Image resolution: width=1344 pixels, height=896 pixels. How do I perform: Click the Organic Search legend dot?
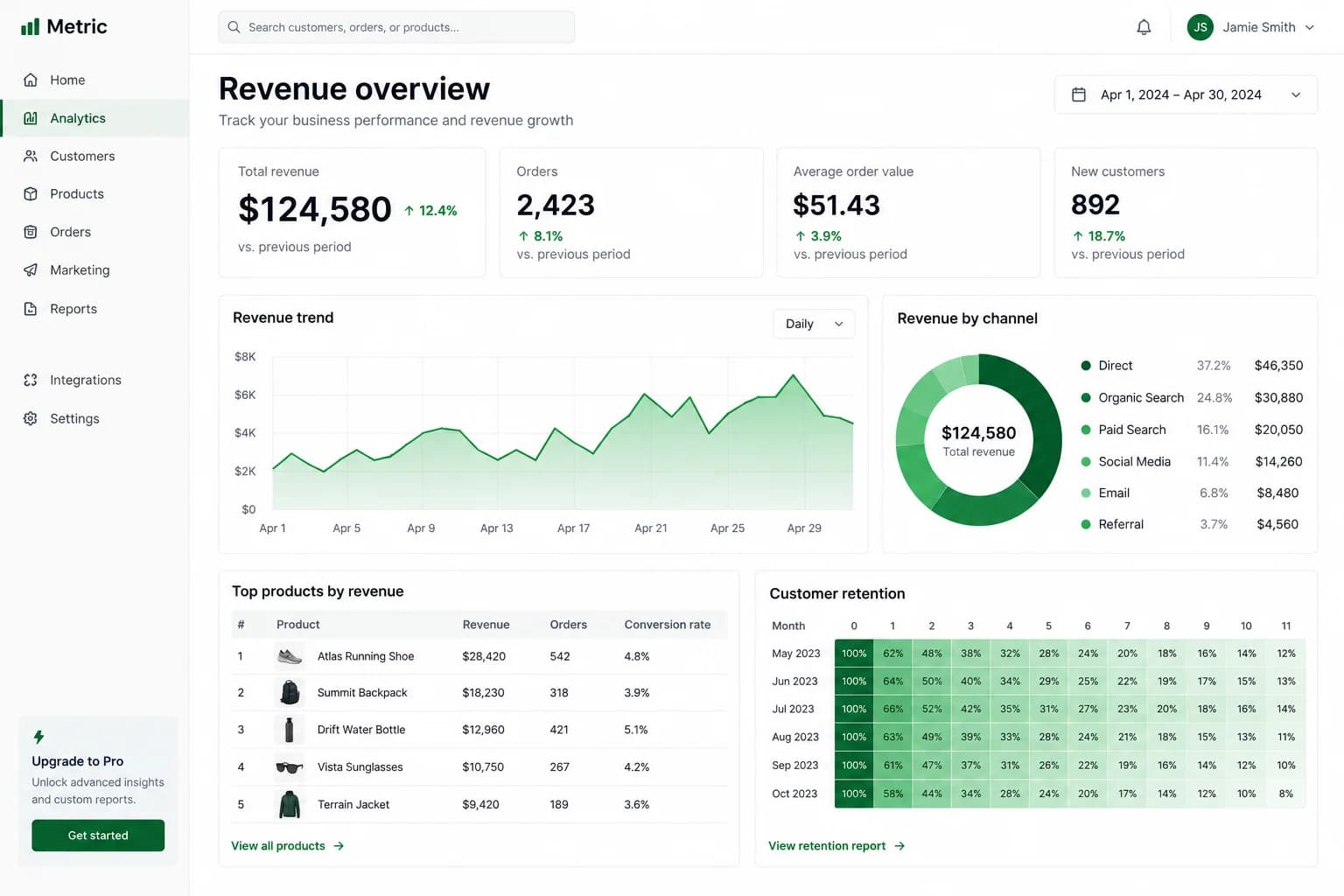pos(1086,397)
